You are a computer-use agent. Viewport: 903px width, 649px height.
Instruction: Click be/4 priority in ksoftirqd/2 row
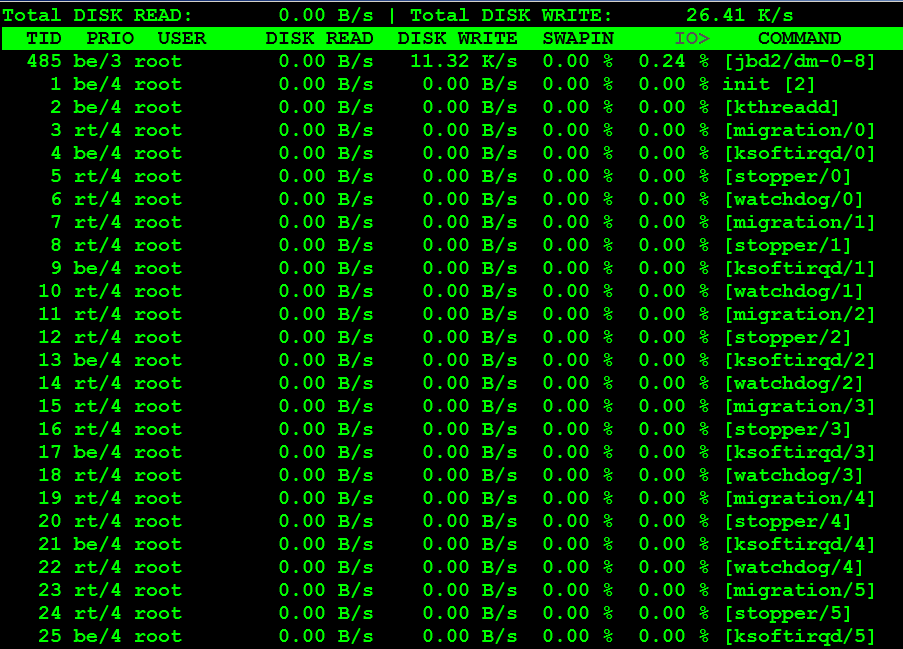(97, 360)
